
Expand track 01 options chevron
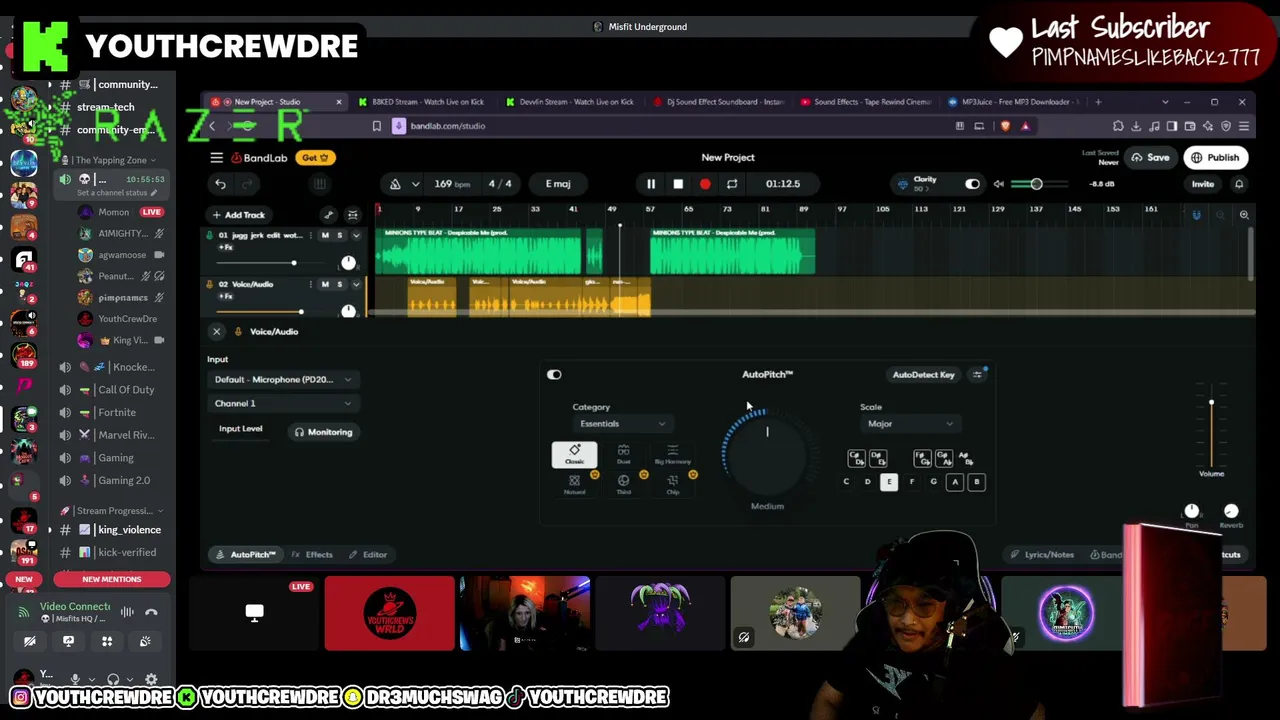356,236
